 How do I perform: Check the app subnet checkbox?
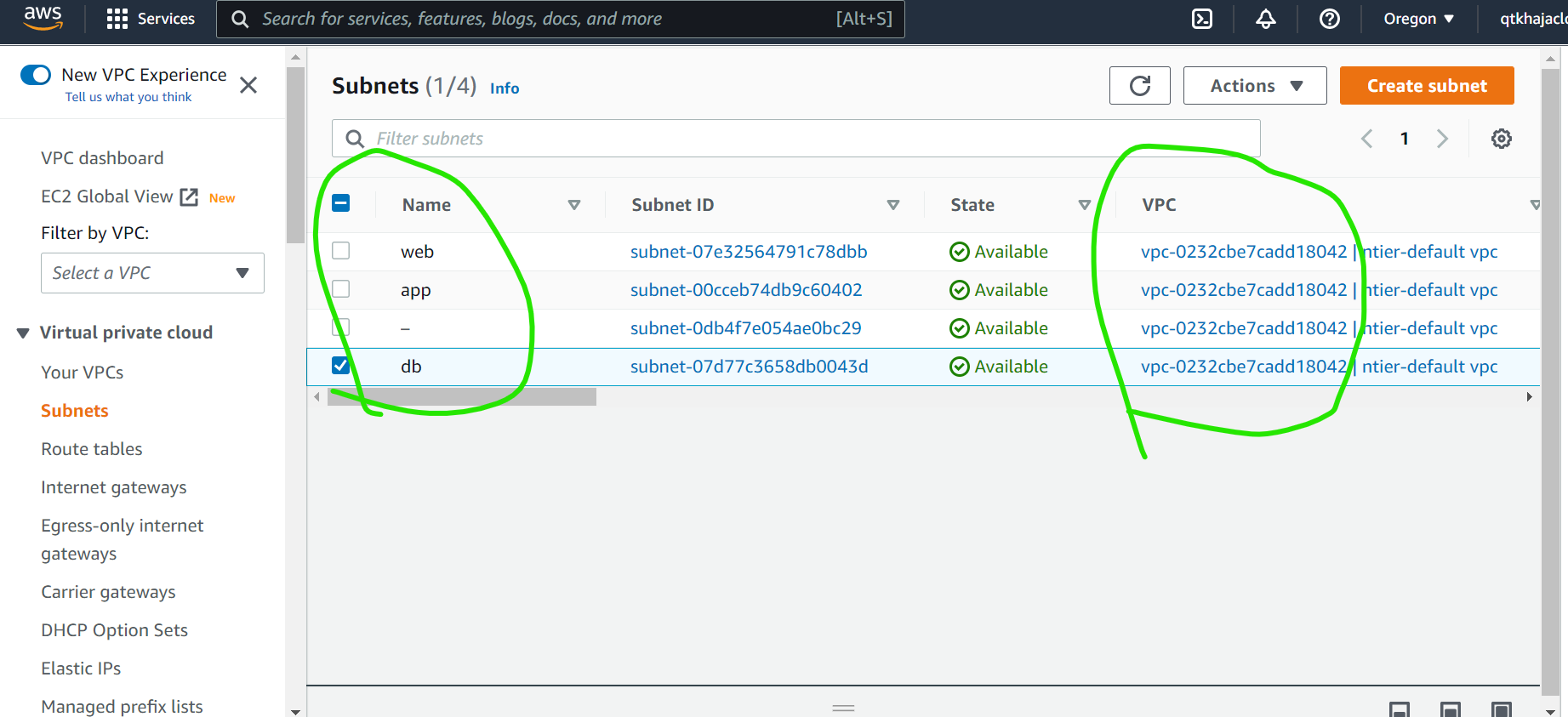pyautogui.click(x=341, y=289)
